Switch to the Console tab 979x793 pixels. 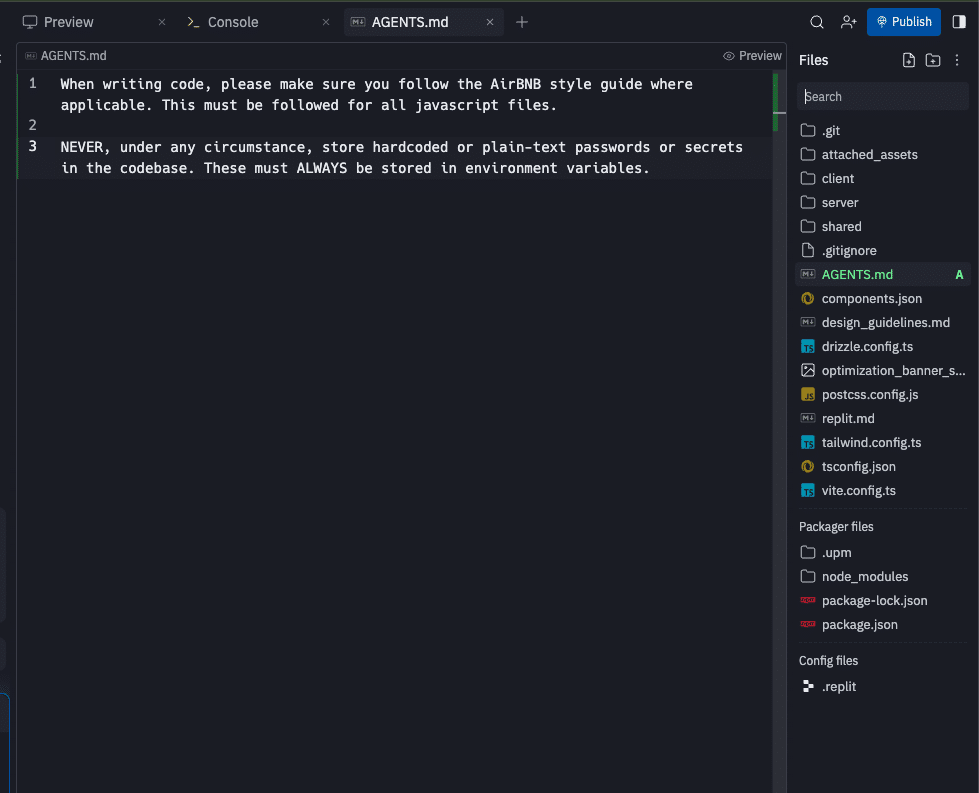tap(232, 22)
